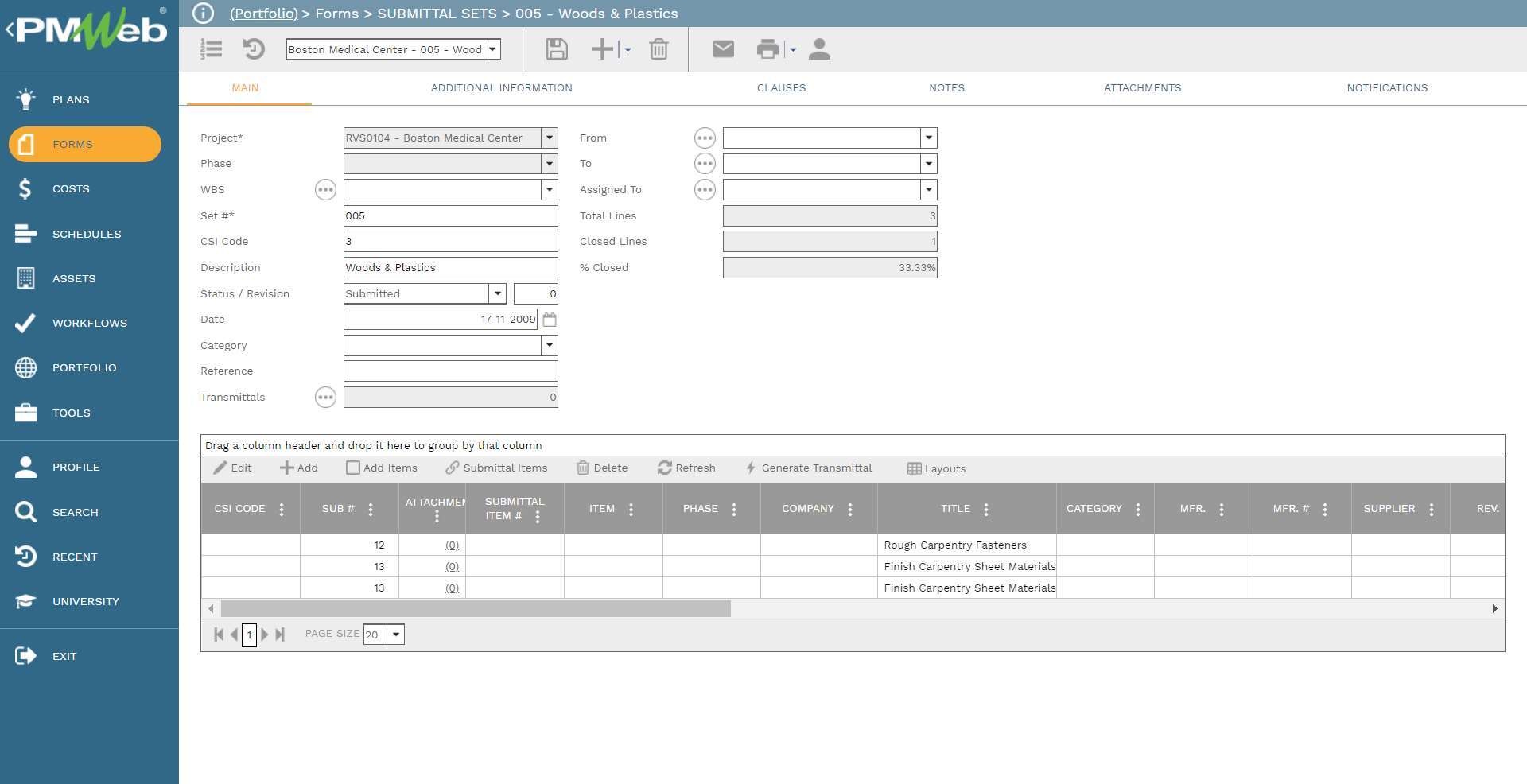1527x784 pixels.
Task: Click the Assigned To ellipsis lookup button
Action: coord(705,190)
